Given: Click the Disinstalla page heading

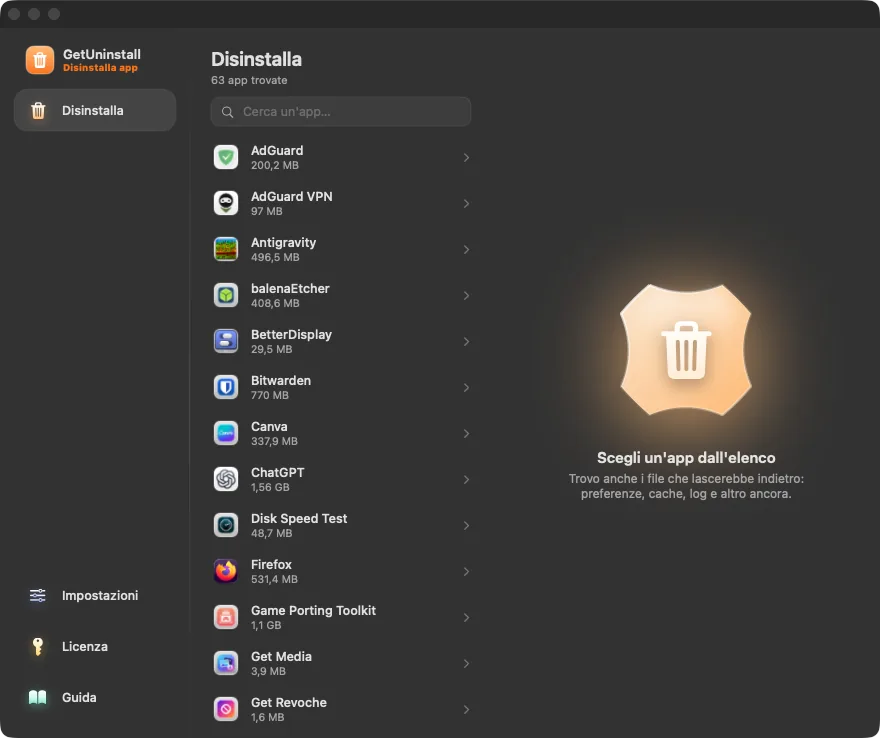Looking at the screenshot, I should point(256,59).
